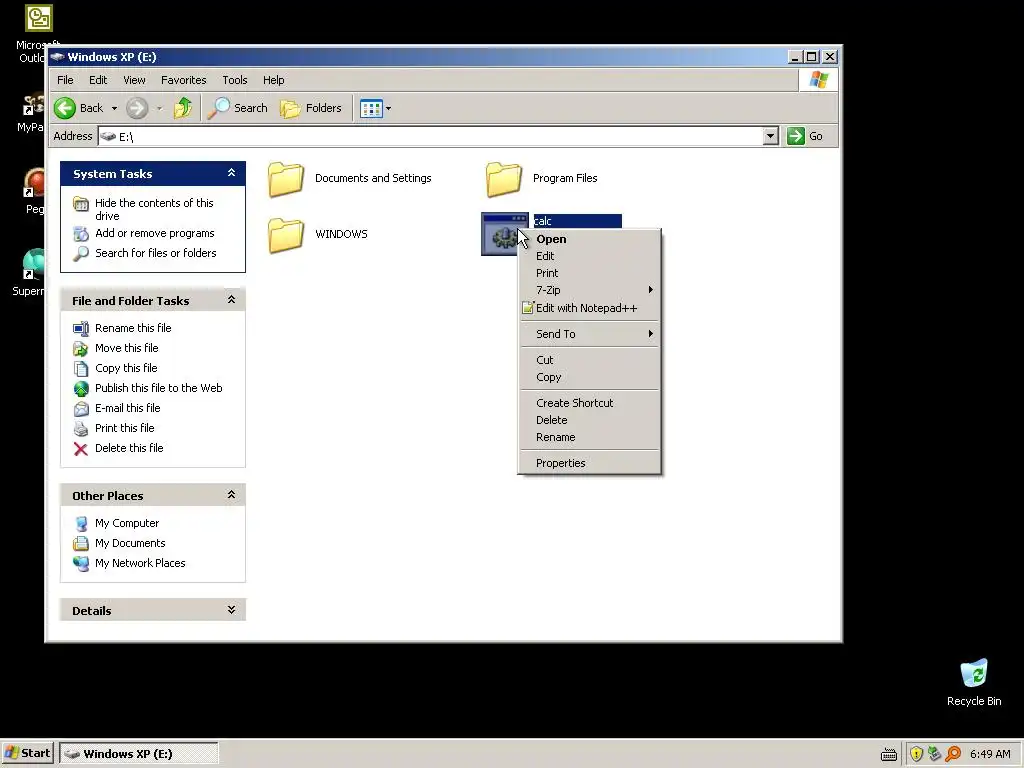Viewport: 1024px width, 768px height.
Task: Click the green Back arrow icon
Action: (x=65, y=108)
